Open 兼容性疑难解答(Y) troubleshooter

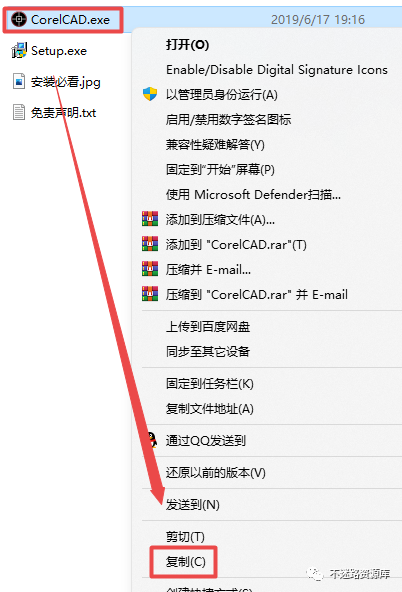pyautogui.click(x=215, y=145)
